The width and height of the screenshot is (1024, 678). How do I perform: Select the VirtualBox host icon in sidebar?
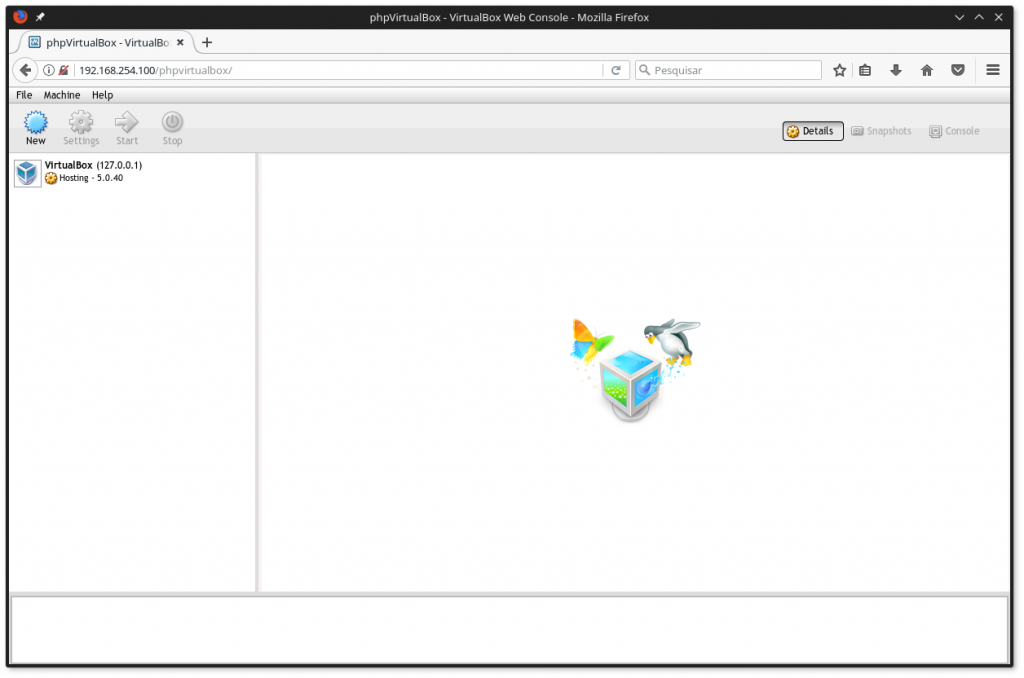click(26, 172)
